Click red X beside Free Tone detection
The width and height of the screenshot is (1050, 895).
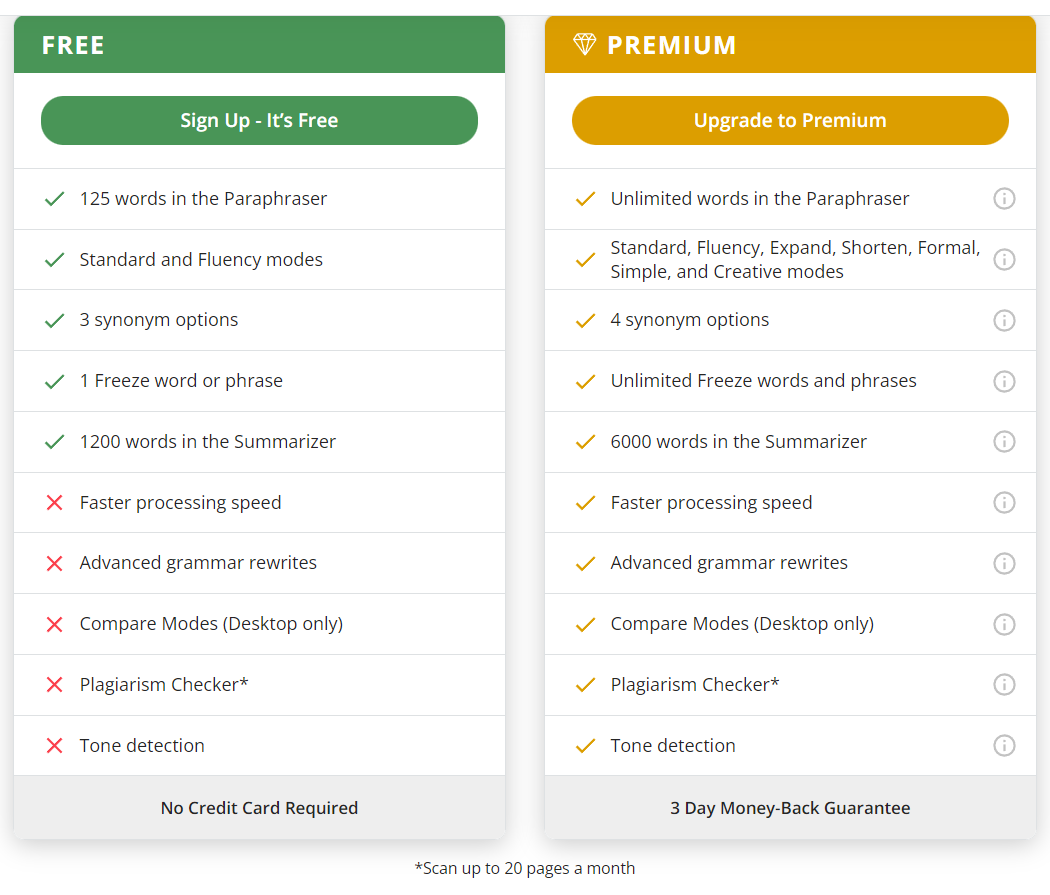pos(55,746)
